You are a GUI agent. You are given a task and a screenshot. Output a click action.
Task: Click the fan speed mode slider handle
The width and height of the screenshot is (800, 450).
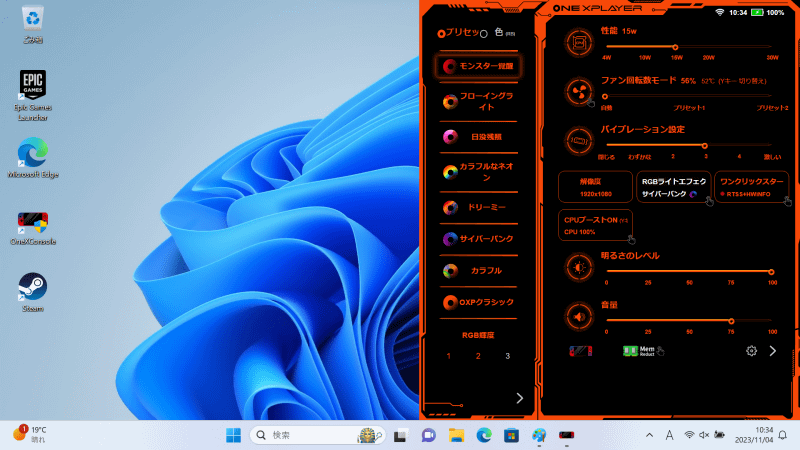point(605,96)
